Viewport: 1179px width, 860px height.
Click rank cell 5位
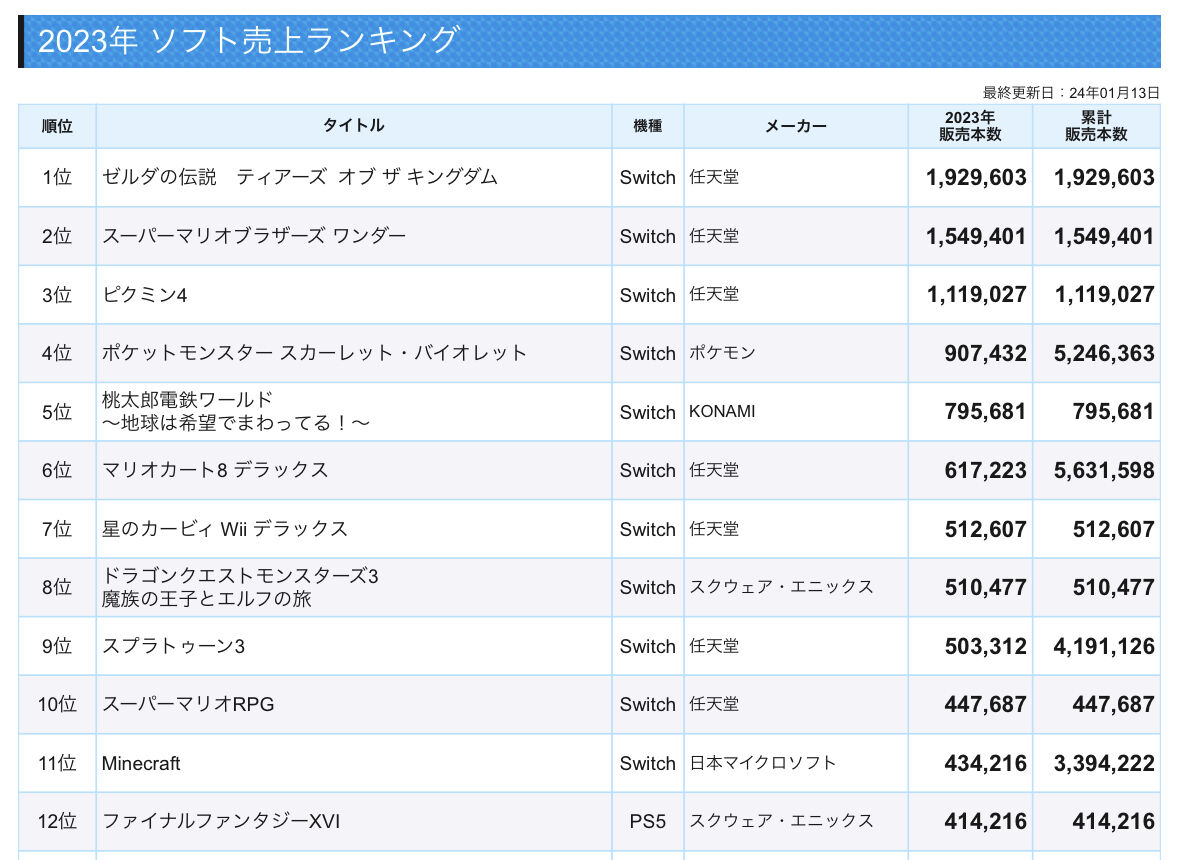pyautogui.click(x=57, y=412)
